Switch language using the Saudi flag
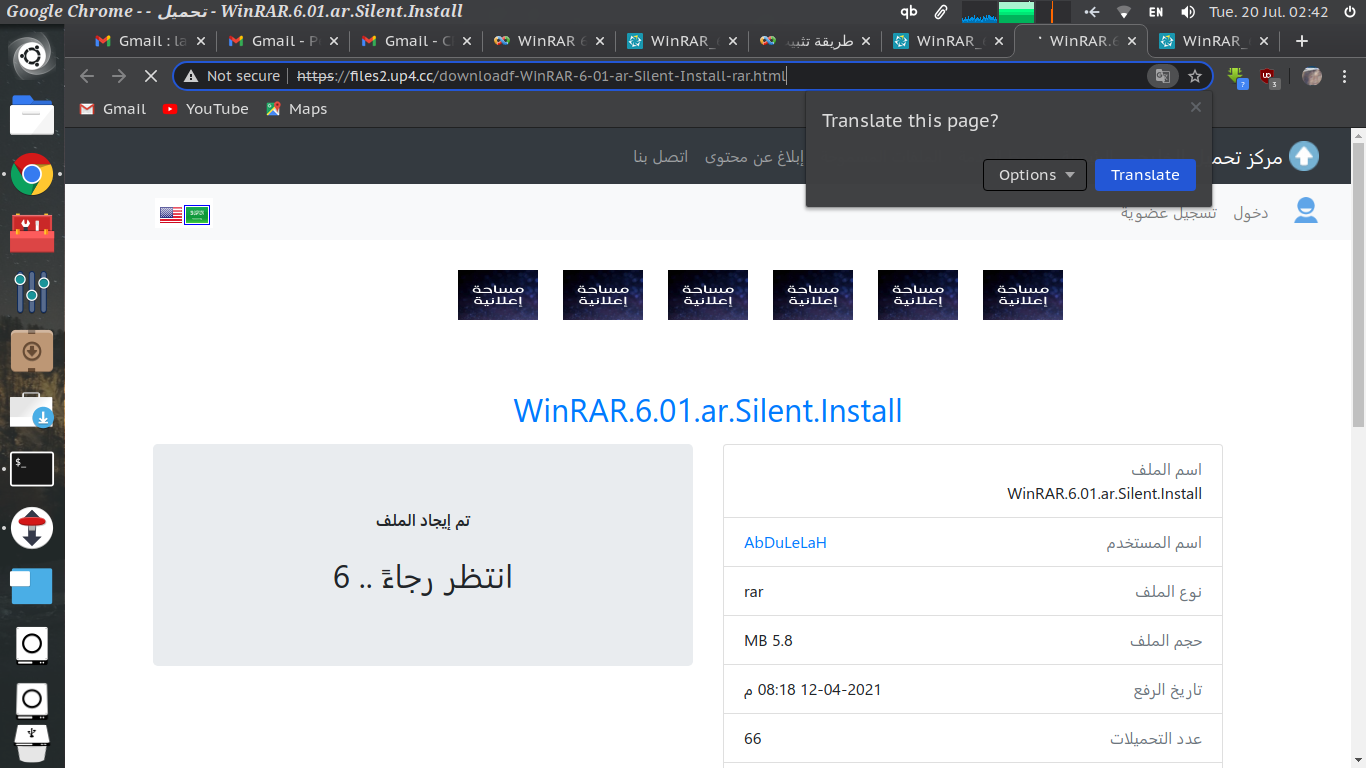This screenshot has width=1366, height=768. click(197, 215)
